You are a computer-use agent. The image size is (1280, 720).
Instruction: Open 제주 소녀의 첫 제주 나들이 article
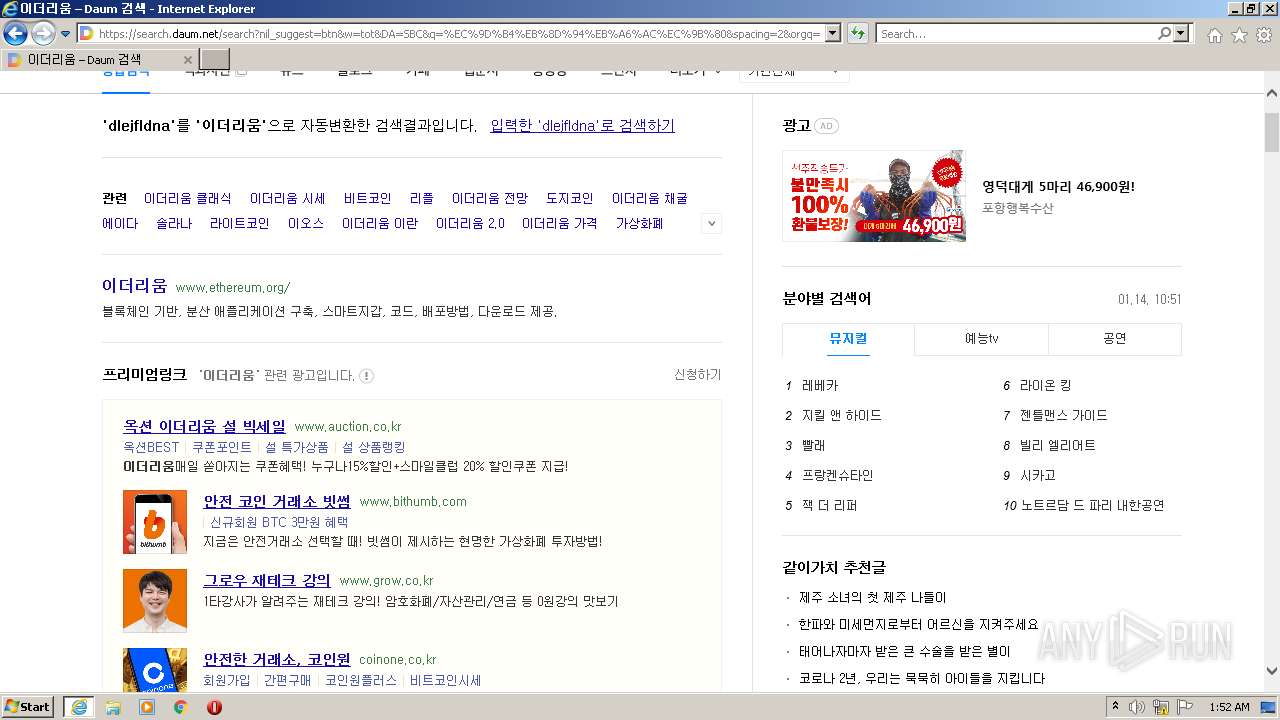coord(872,598)
